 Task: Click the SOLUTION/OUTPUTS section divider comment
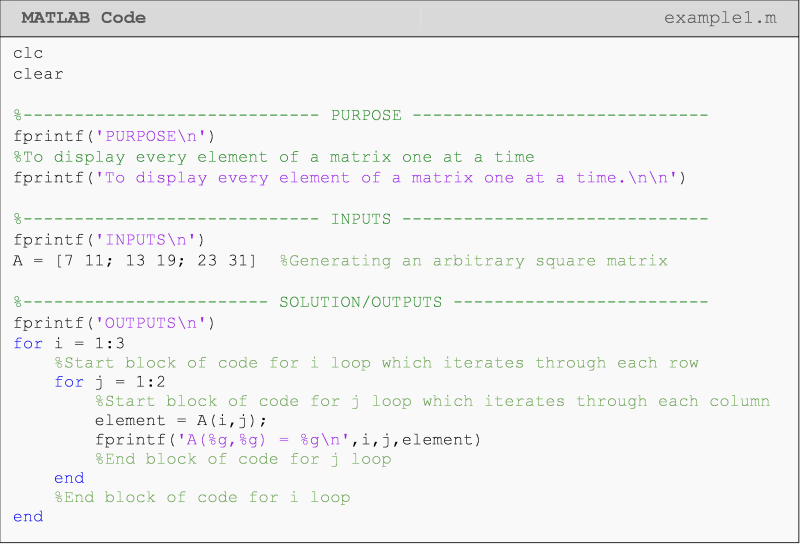click(361, 302)
